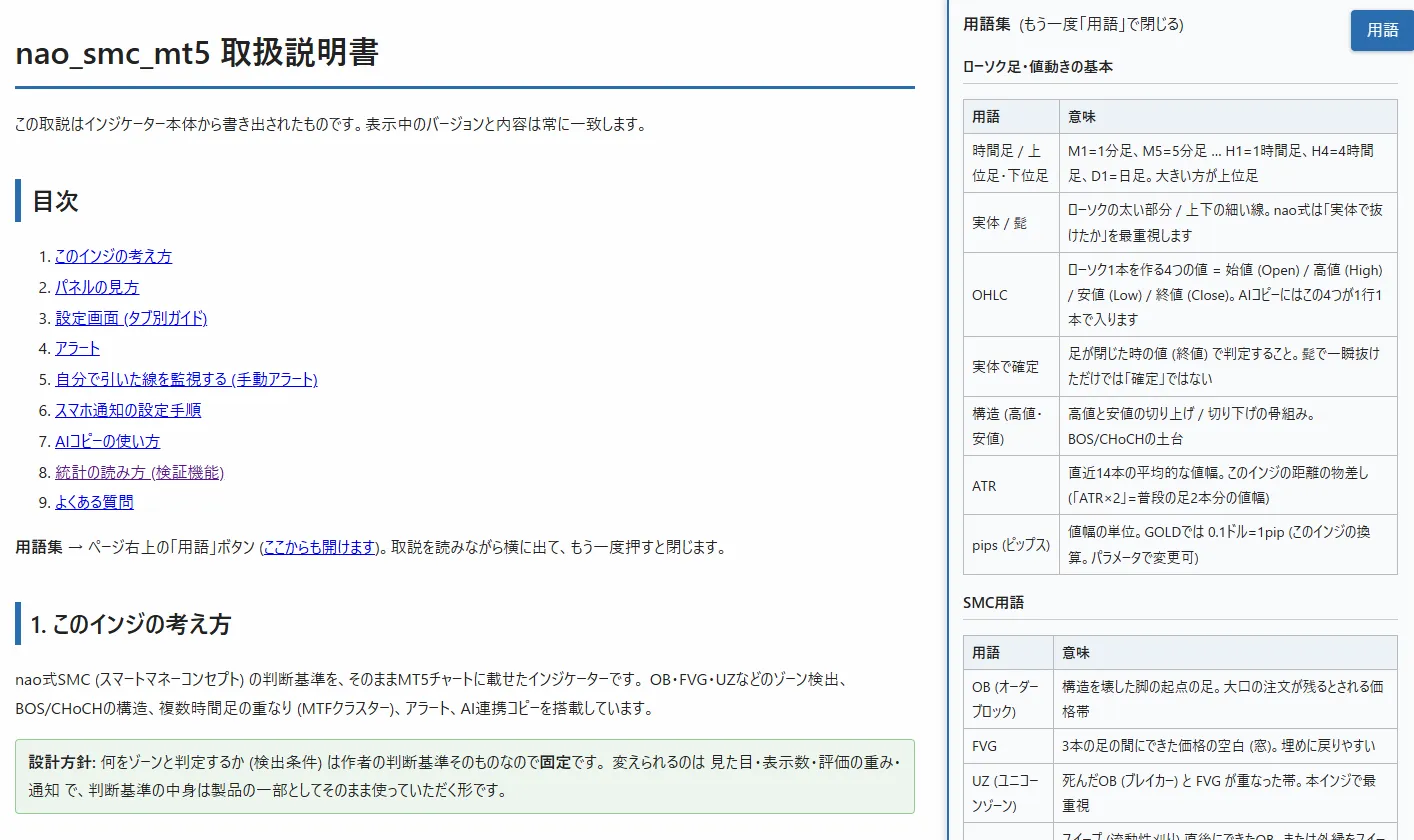This screenshot has width=1414, height=840.
Task: Select the pips (ピップス) term cell
Action: pyautogui.click(x=1011, y=545)
